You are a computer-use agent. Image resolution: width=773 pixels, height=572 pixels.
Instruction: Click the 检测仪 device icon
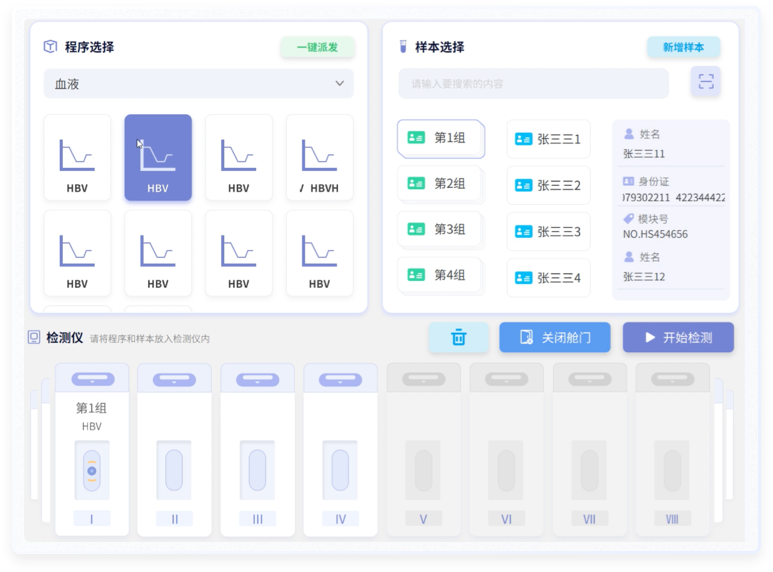(34, 337)
